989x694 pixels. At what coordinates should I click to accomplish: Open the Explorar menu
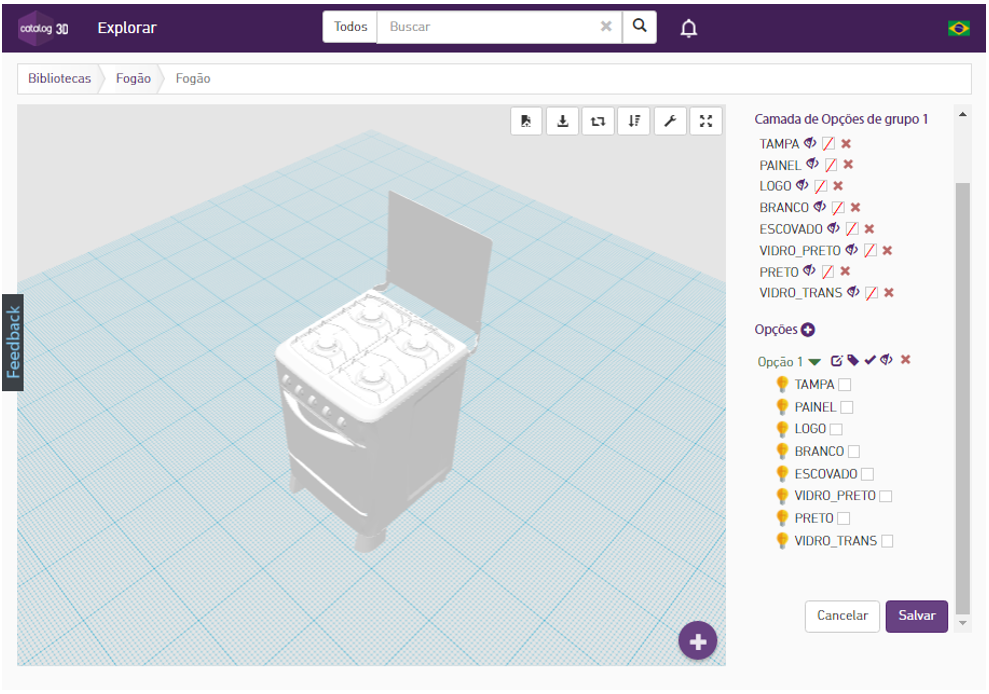click(127, 28)
